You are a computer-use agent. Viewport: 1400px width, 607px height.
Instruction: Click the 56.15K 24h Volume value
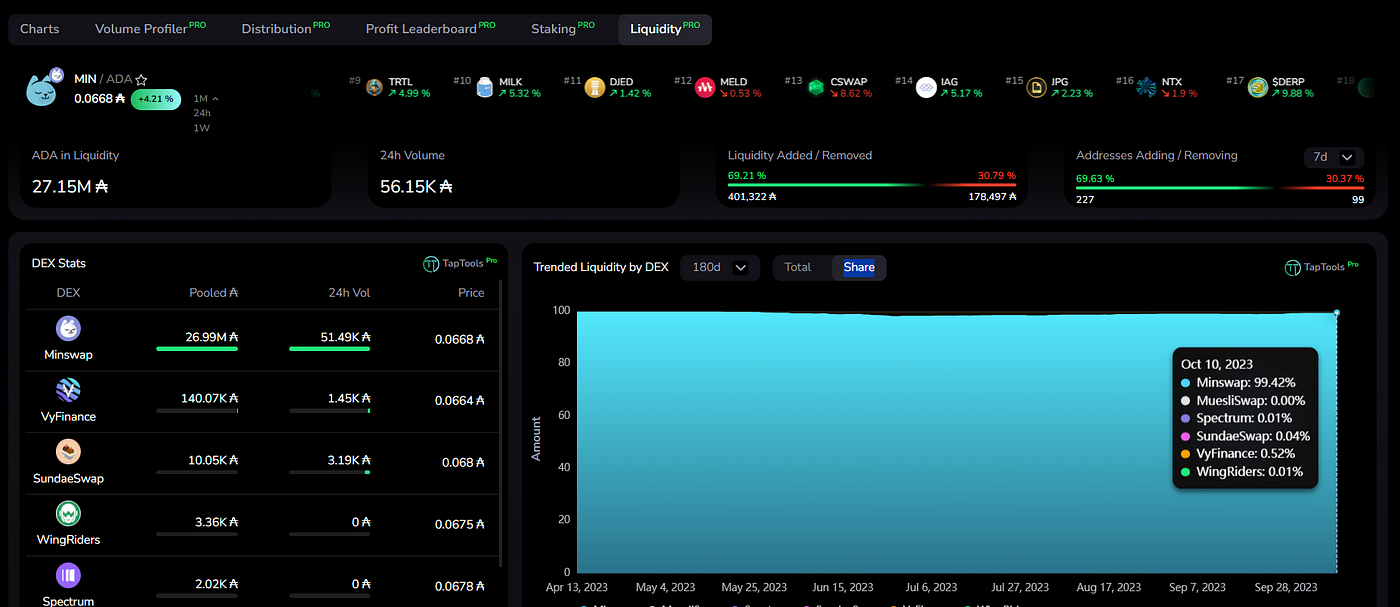417,186
